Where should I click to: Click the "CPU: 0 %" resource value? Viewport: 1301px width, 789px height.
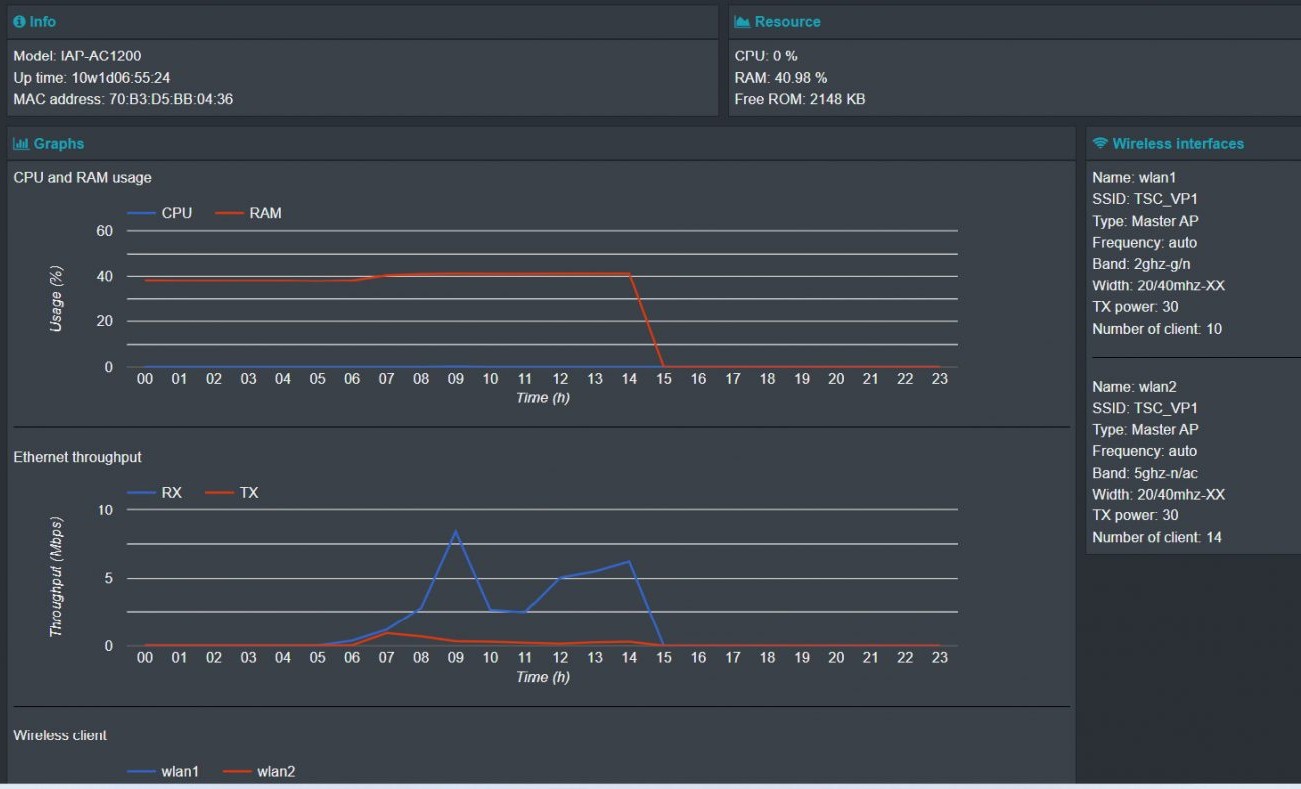pyautogui.click(x=766, y=56)
